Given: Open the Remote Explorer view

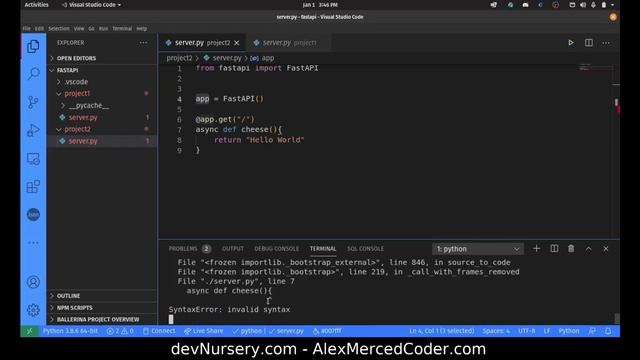Looking at the screenshot, I should click(33, 159).
